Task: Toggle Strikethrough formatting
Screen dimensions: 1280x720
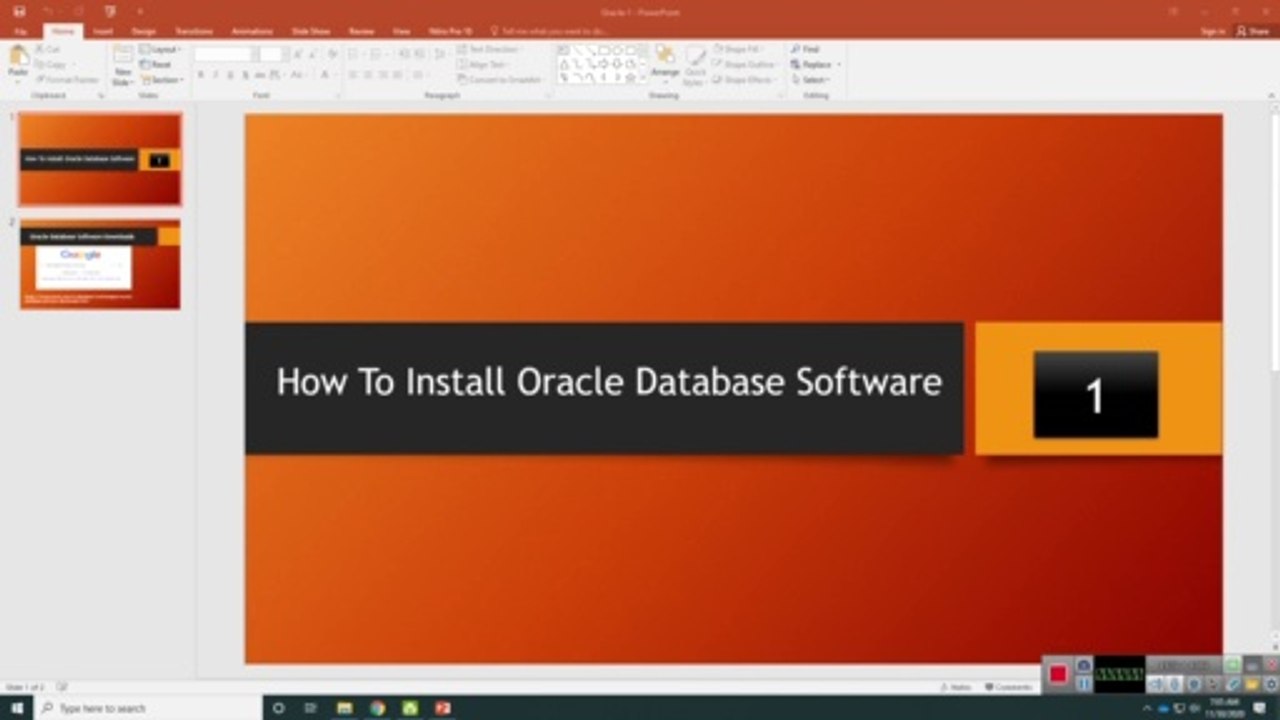Action: click(260, 75)
